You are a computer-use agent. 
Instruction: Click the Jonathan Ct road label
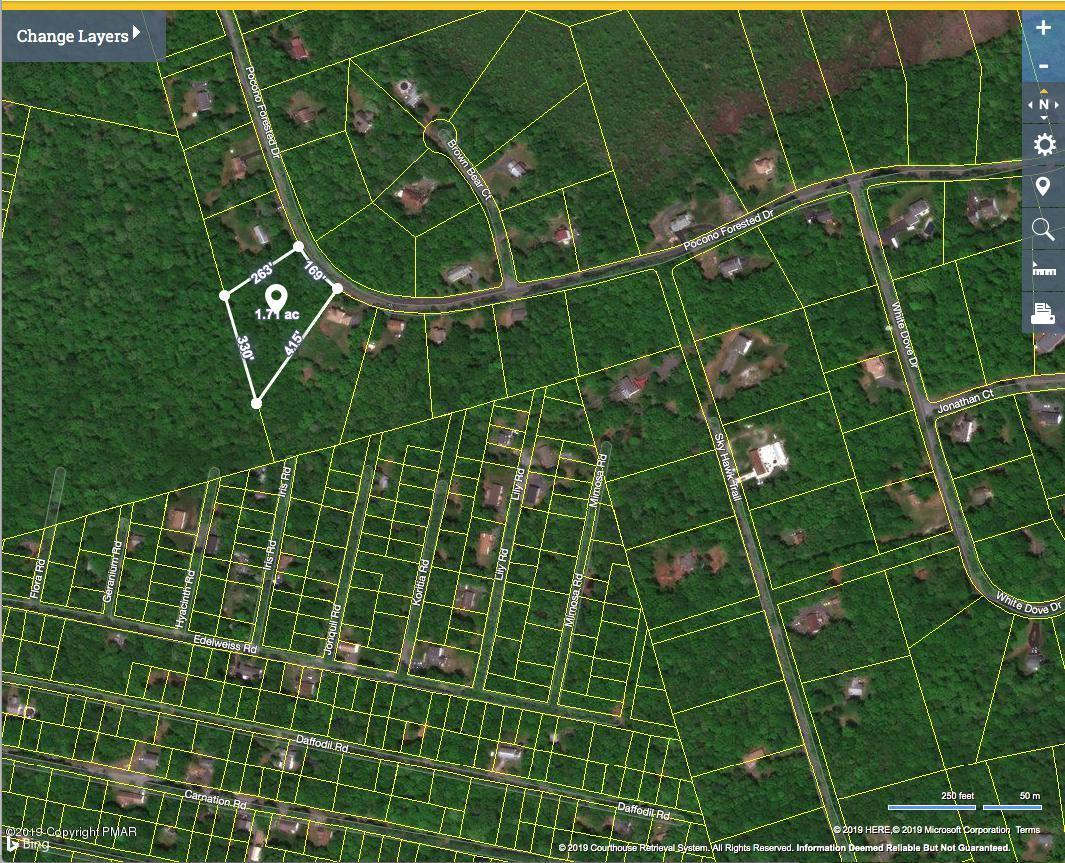point(965,401)
